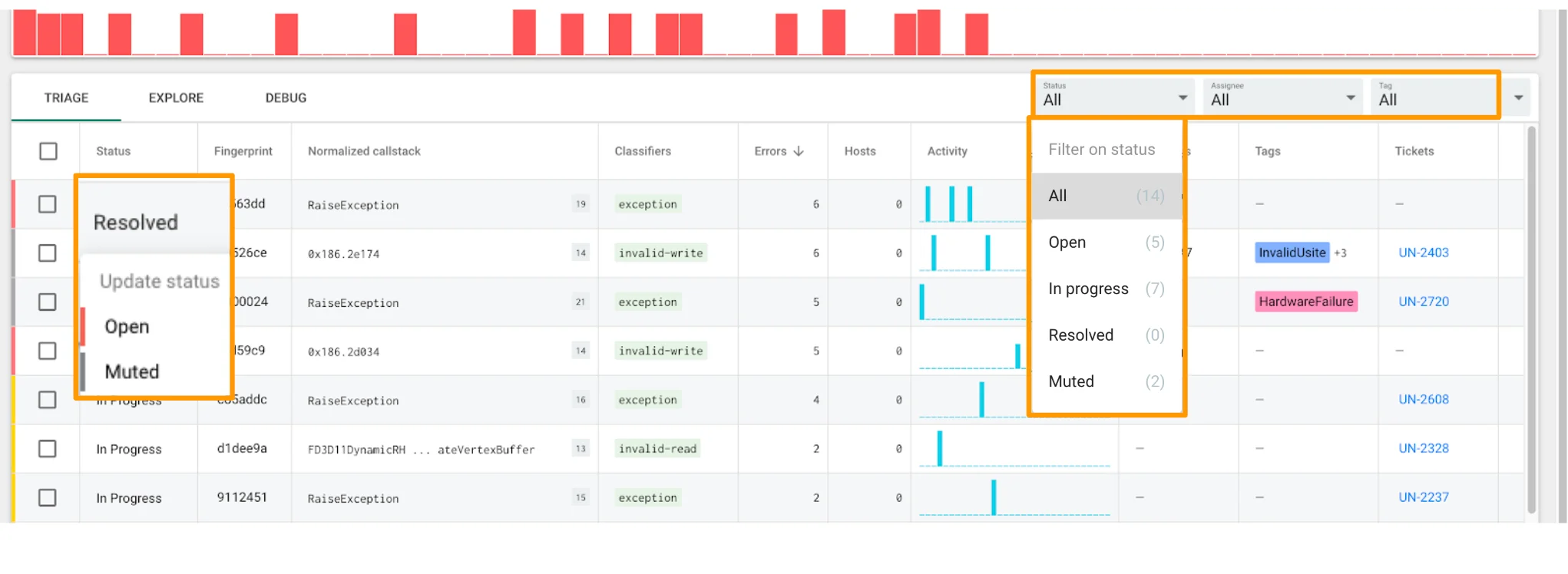Sort by the Errors column arrow

[799, 151]
